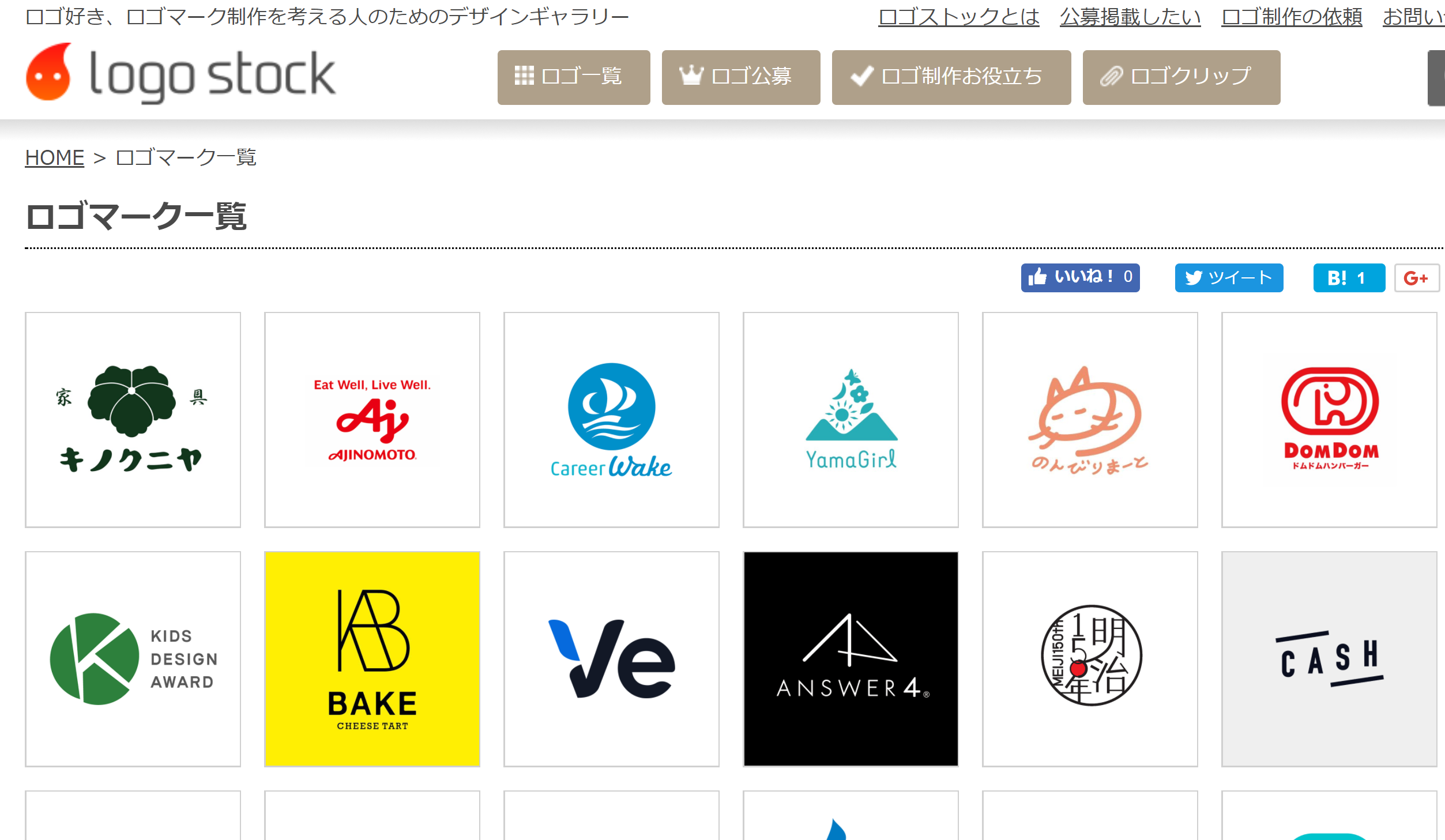Share via the Twitter ツイート button

click(x=1229, y=278)
